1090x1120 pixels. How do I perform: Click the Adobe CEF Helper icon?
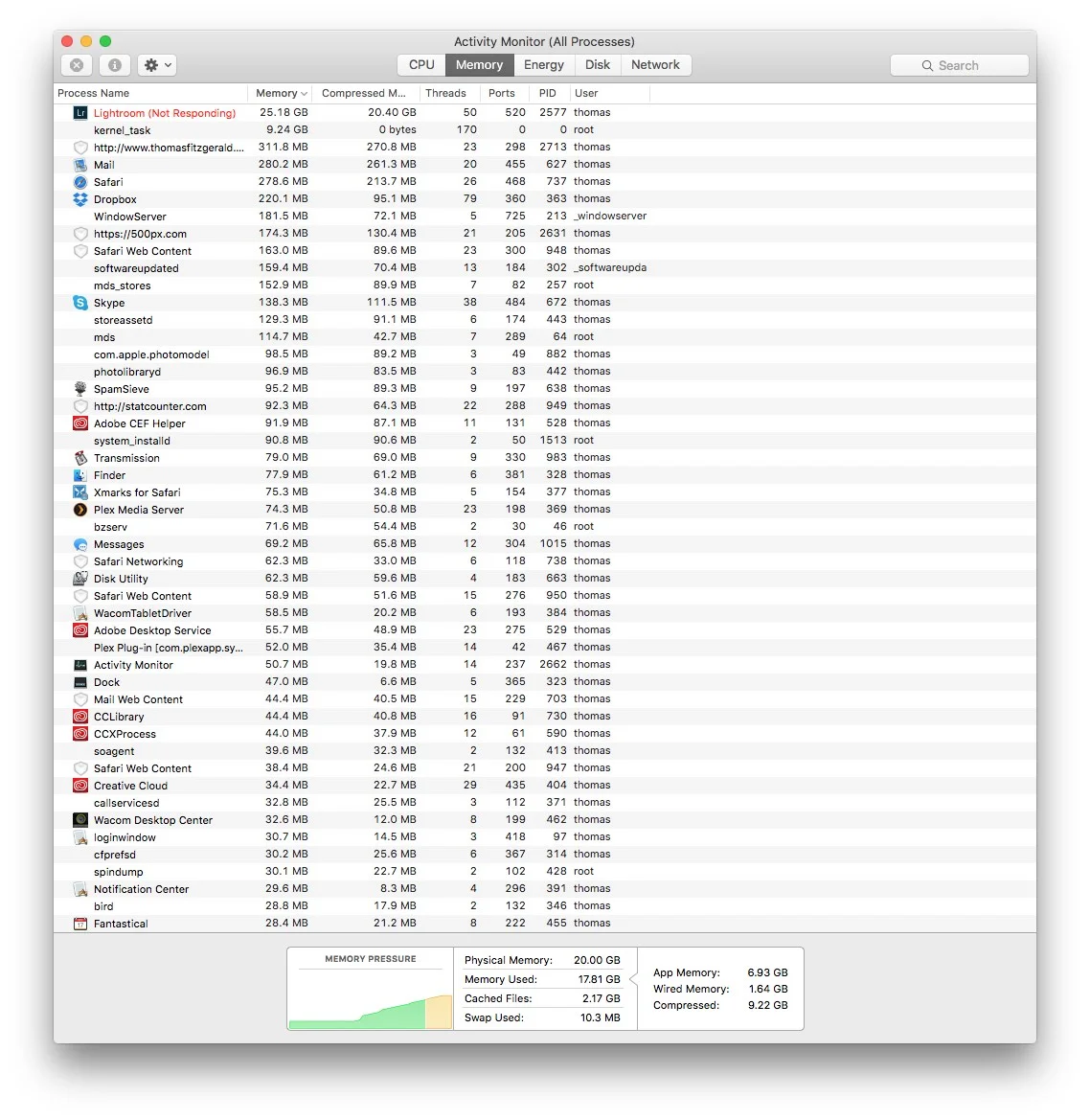(x=80, y=423)
